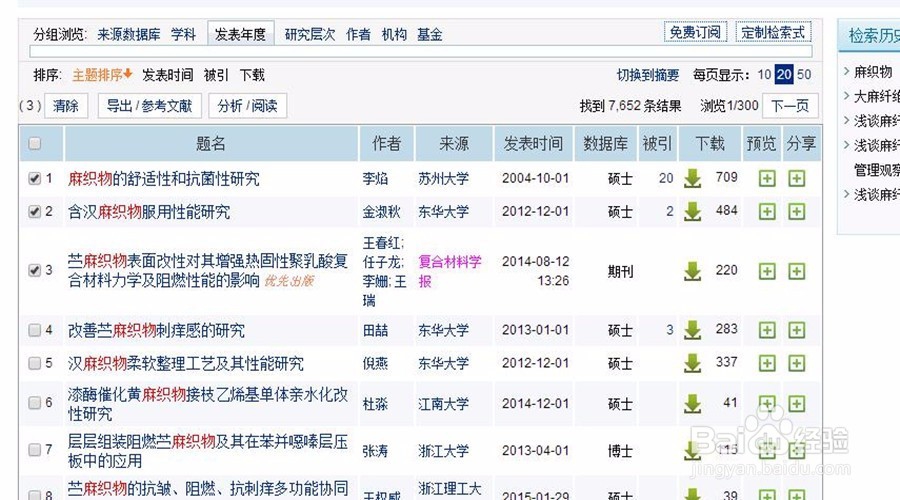Expand the 麻织物 search history entry
Viewport: 900px width, 500px height.
click(x=872, y=72)
